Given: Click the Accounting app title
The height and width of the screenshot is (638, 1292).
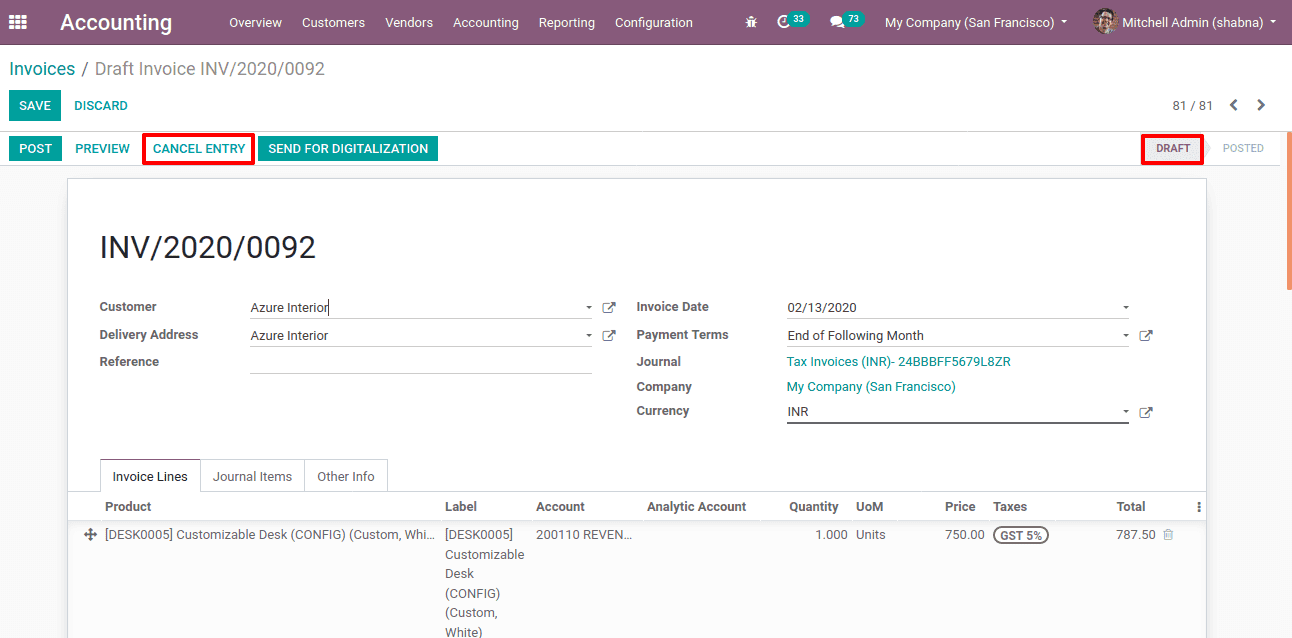Looking at the screenshot, I should click(x=116, y=22).
